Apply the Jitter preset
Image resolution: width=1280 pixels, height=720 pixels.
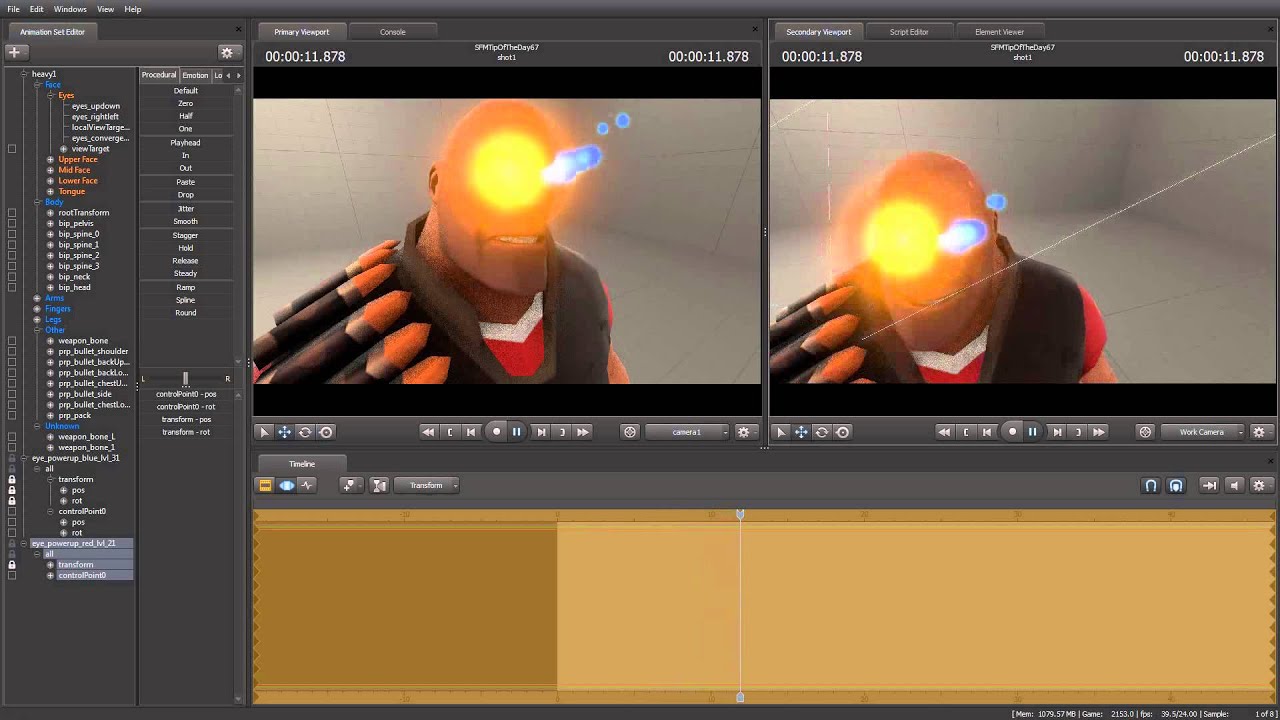pyautogui.click(x=186, y=209)
